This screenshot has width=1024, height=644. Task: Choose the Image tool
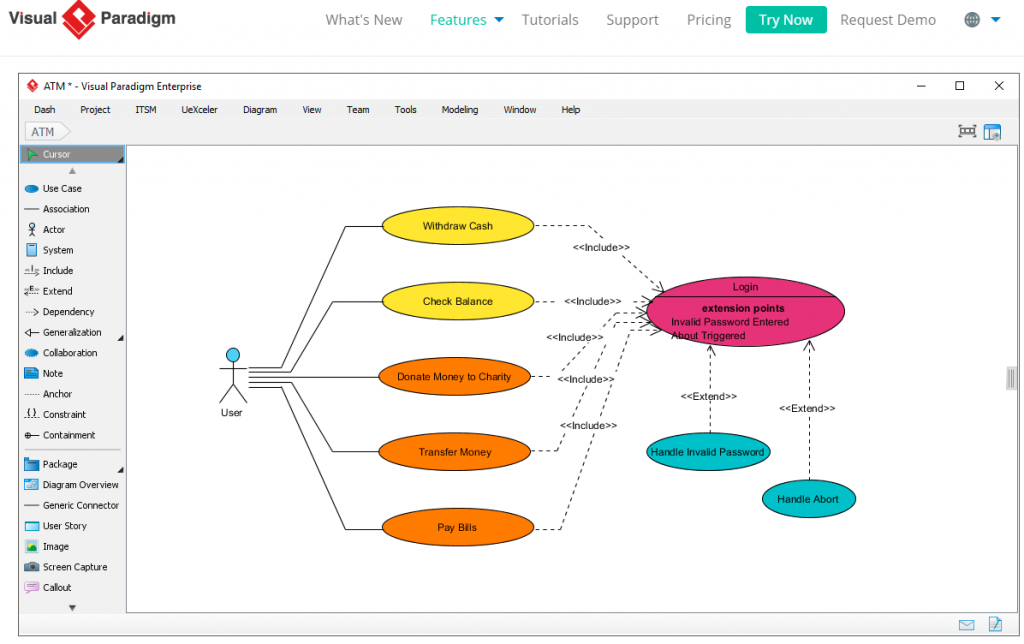47,546
